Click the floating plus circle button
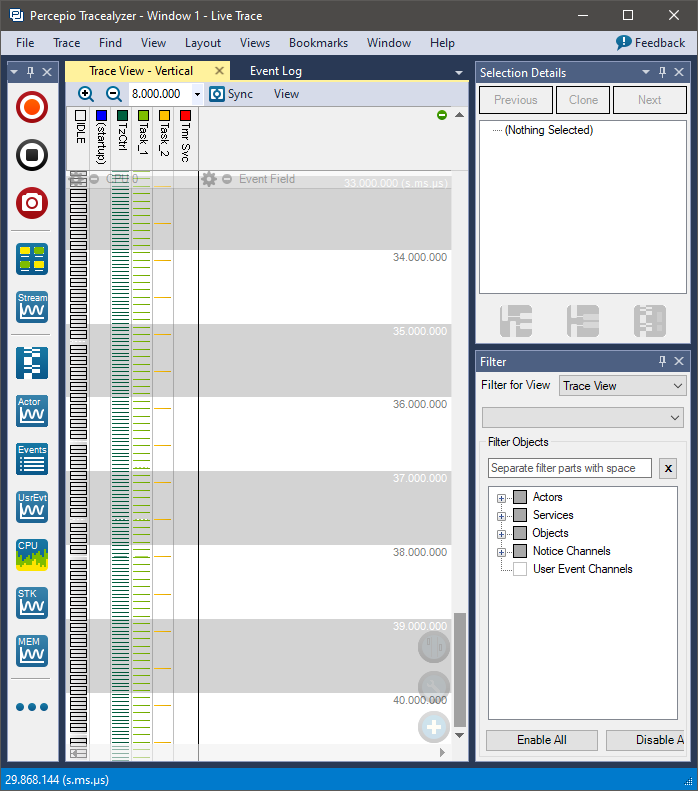The image size is (698, 791). [x=434, y=727]
